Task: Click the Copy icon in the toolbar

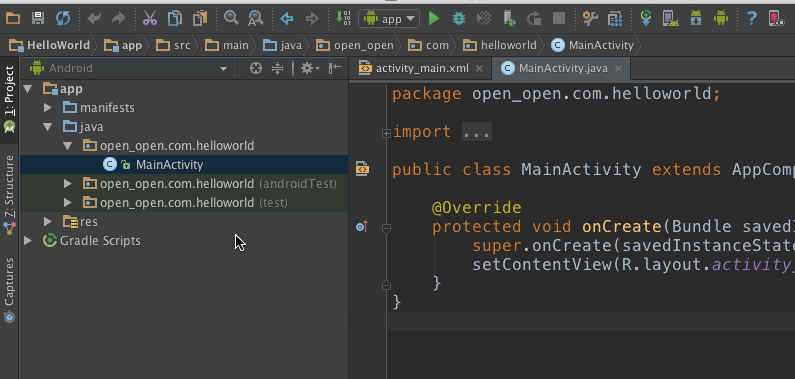Action: (175, 19)
